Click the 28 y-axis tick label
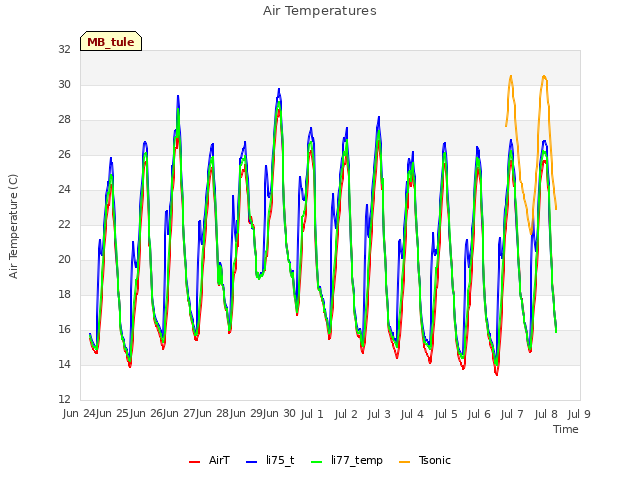The width and height of the screenshot is (640, 480). (64, 120)
